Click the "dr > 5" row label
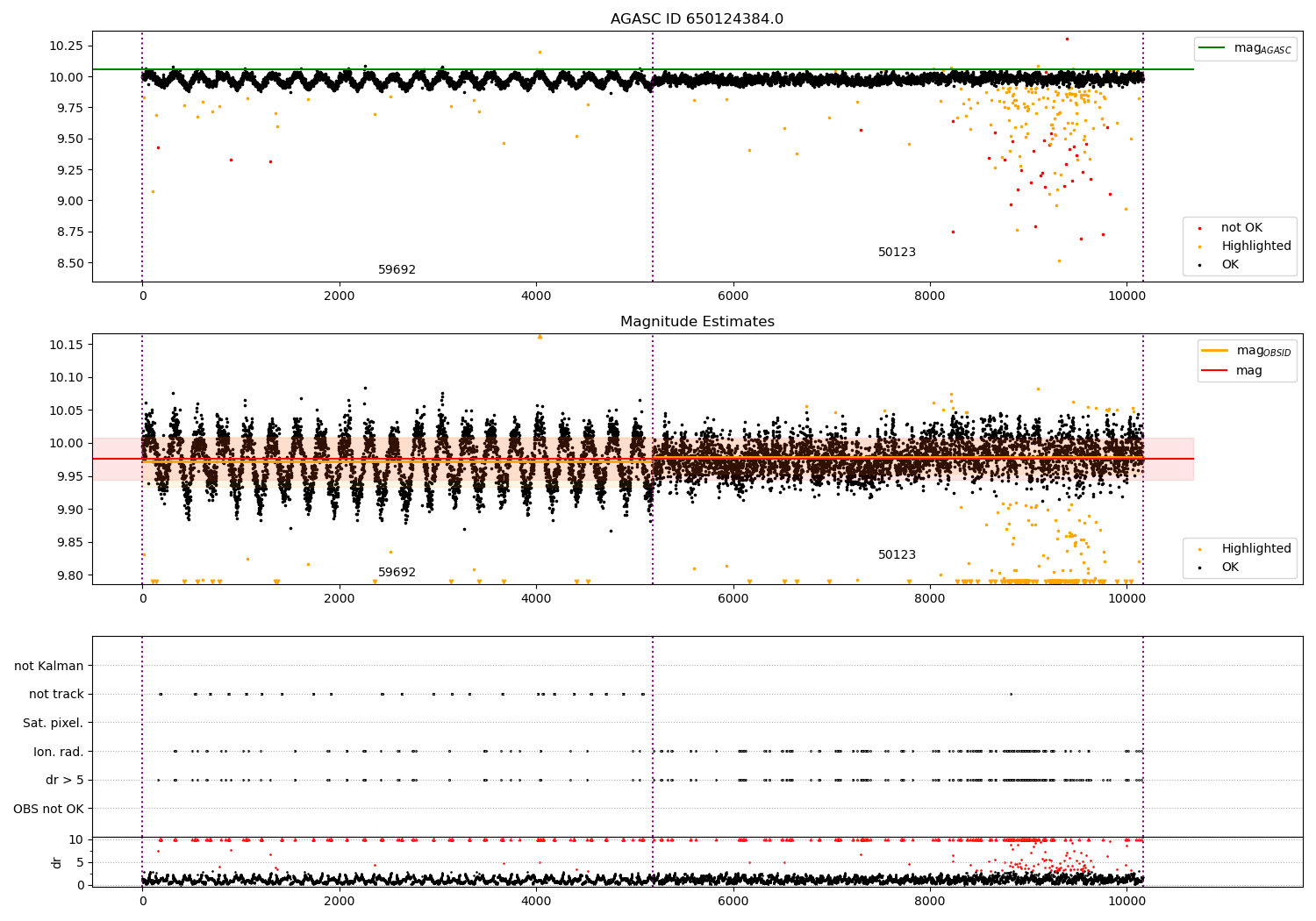The height and width of the screenshot is (921, 1316). click(x=65, y=781)
